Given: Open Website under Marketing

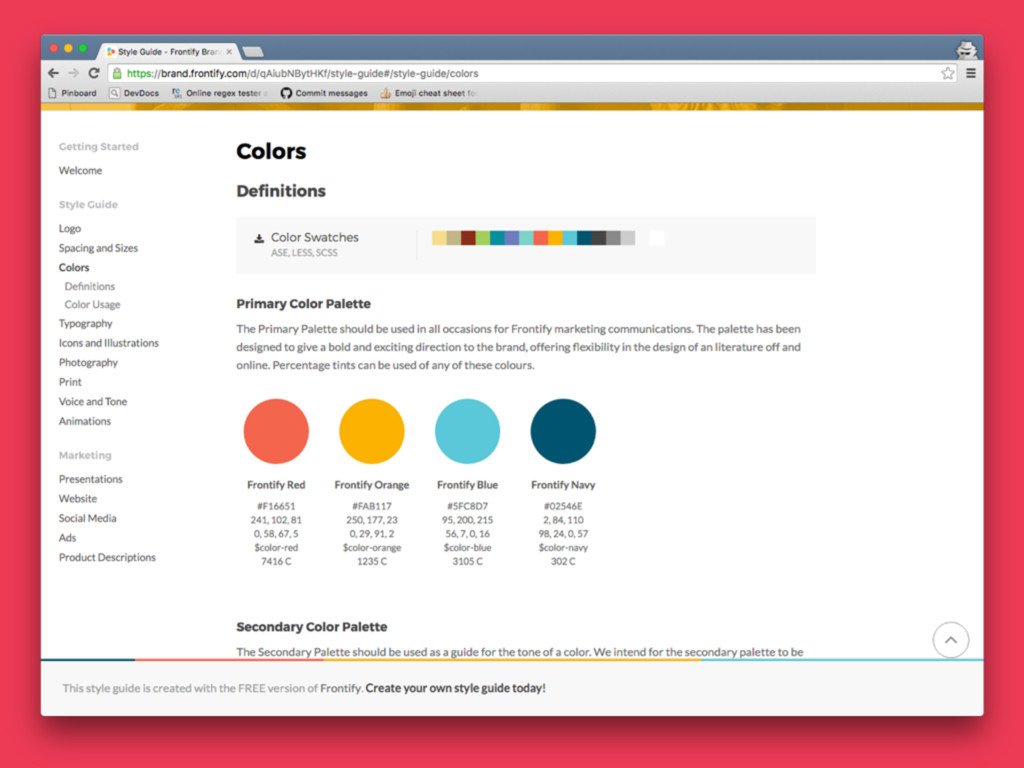Looking at the screenshot, I should [78, 499].
